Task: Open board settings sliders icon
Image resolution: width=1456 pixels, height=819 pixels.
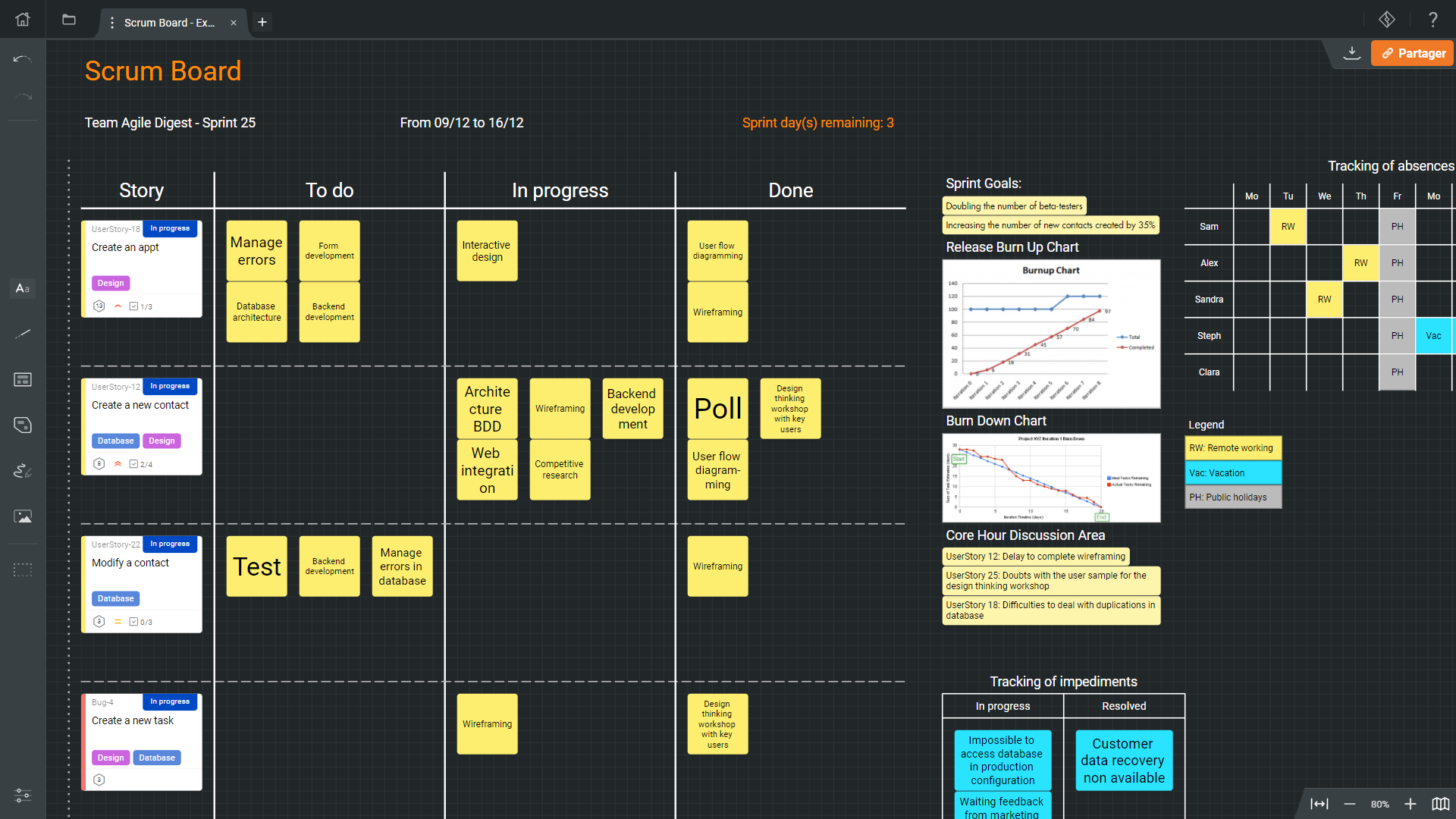Action: tap(23, 795)
